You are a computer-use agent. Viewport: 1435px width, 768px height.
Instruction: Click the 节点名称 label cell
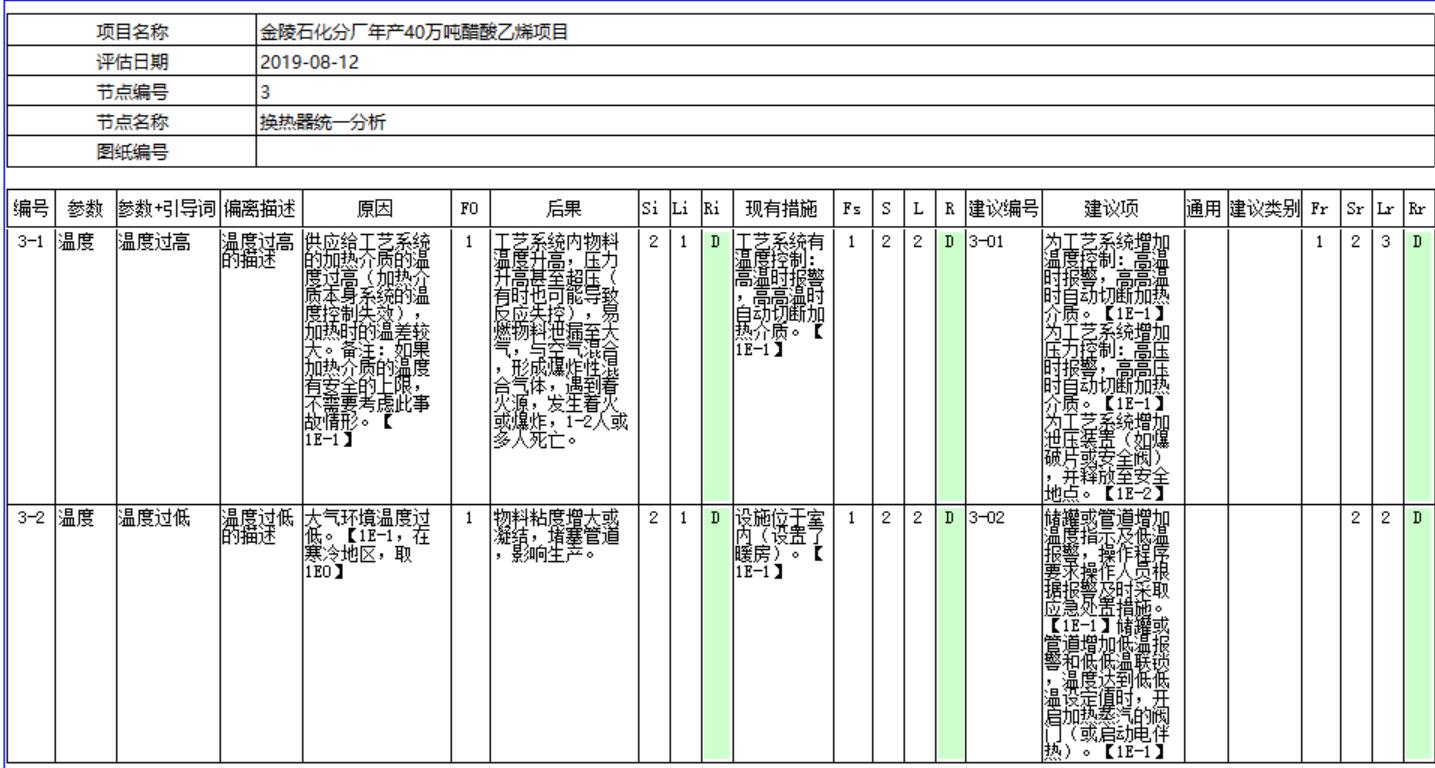(x=131, y=122)
